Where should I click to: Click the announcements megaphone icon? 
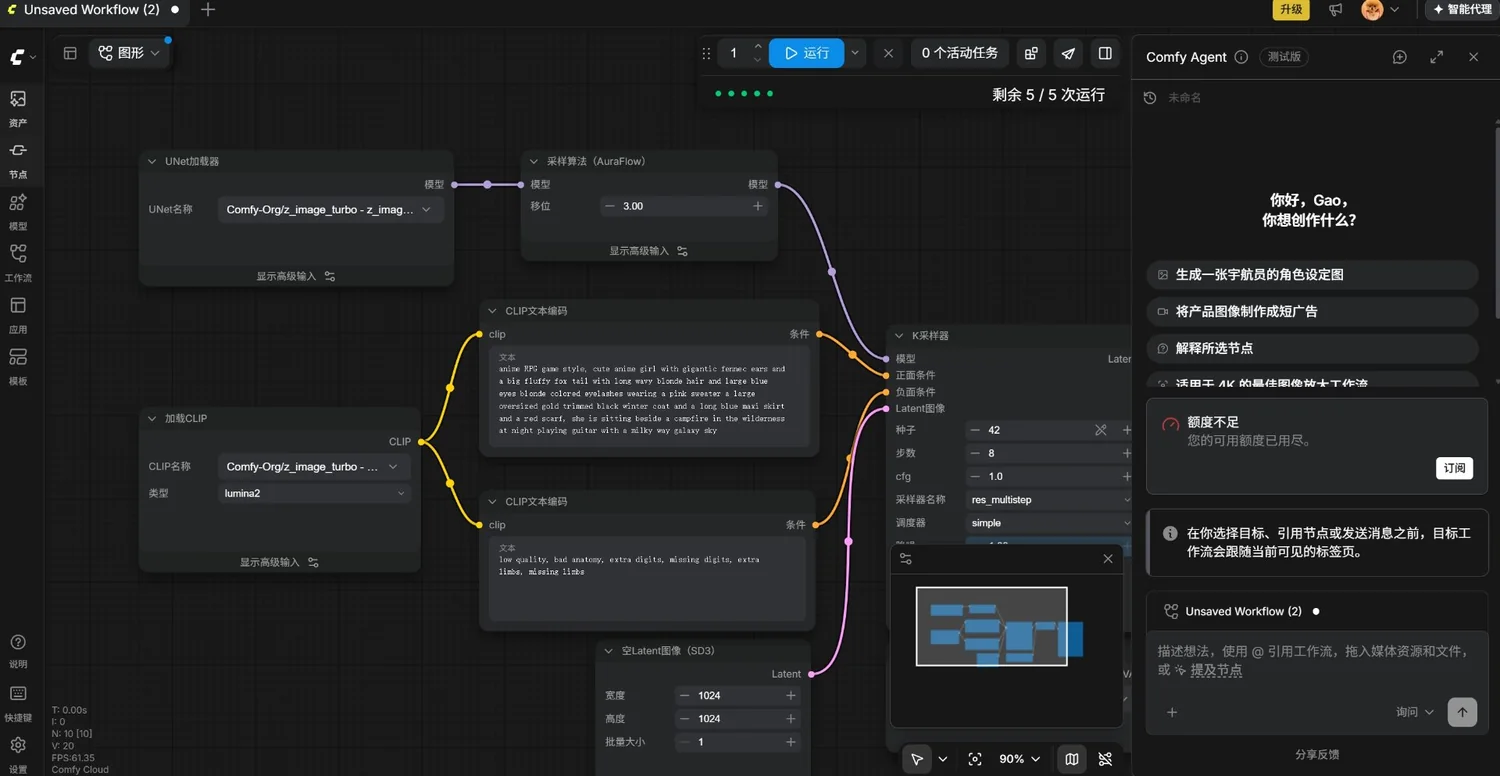1335,10
